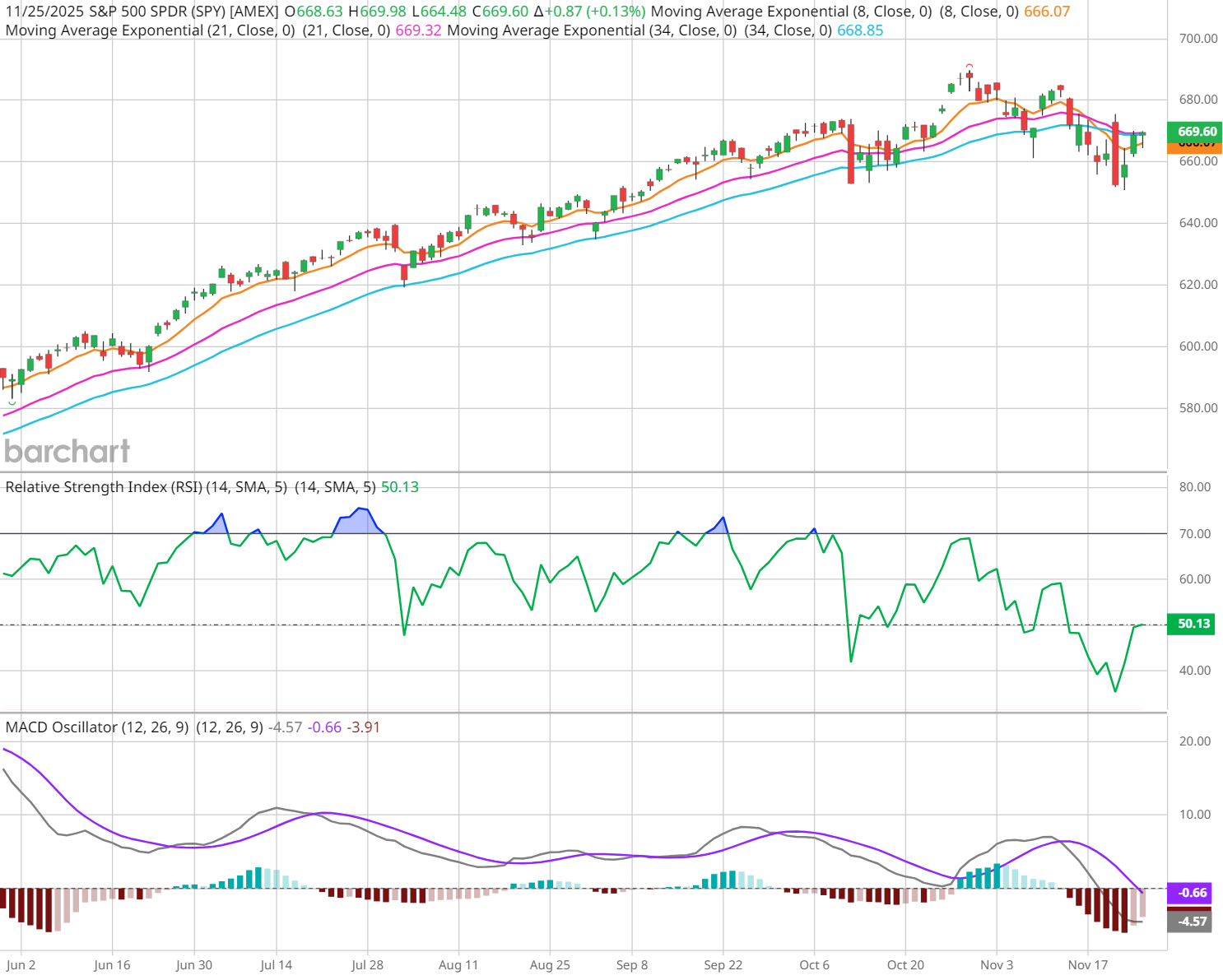Click the 70.00 RSI axis label
The image size is (1223, 980).
[1195, 534]
